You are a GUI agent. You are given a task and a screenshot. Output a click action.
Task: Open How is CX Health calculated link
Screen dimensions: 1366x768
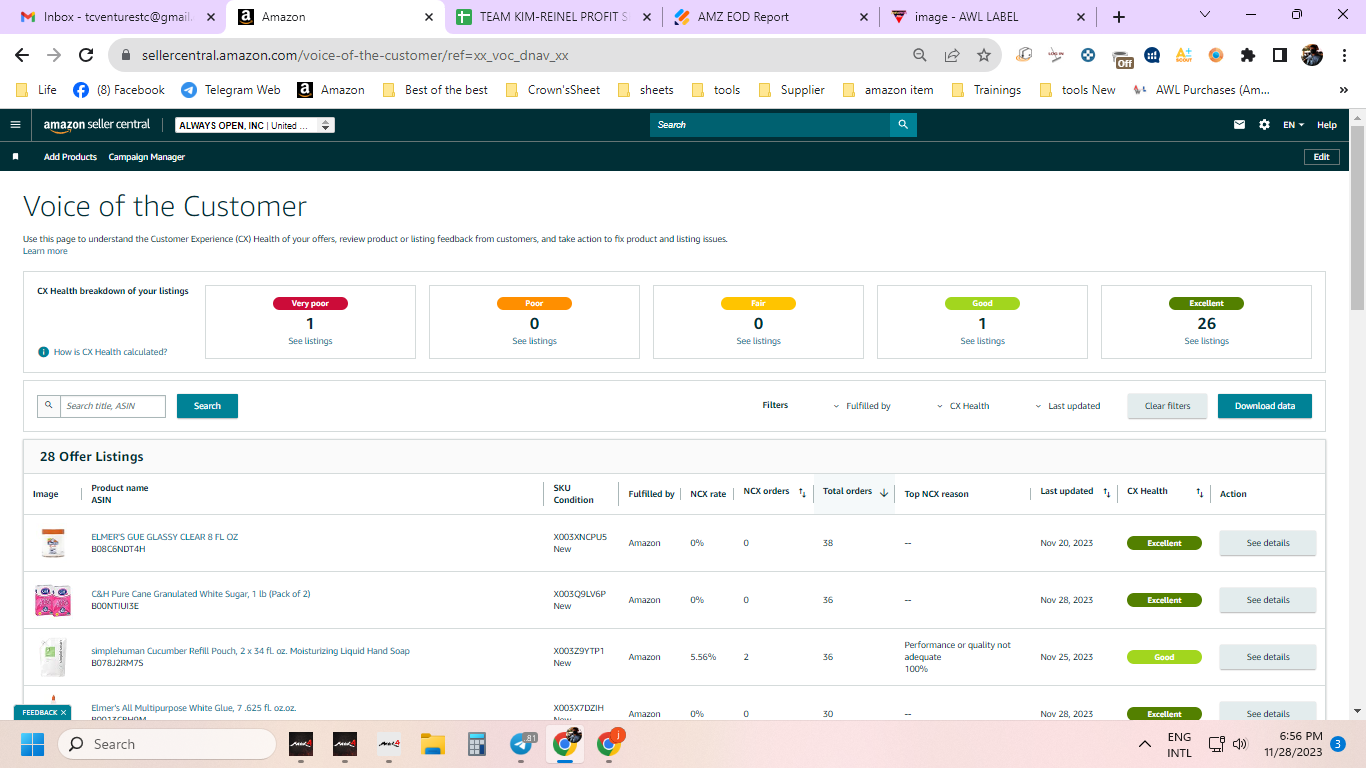click(x=110, y=352)
